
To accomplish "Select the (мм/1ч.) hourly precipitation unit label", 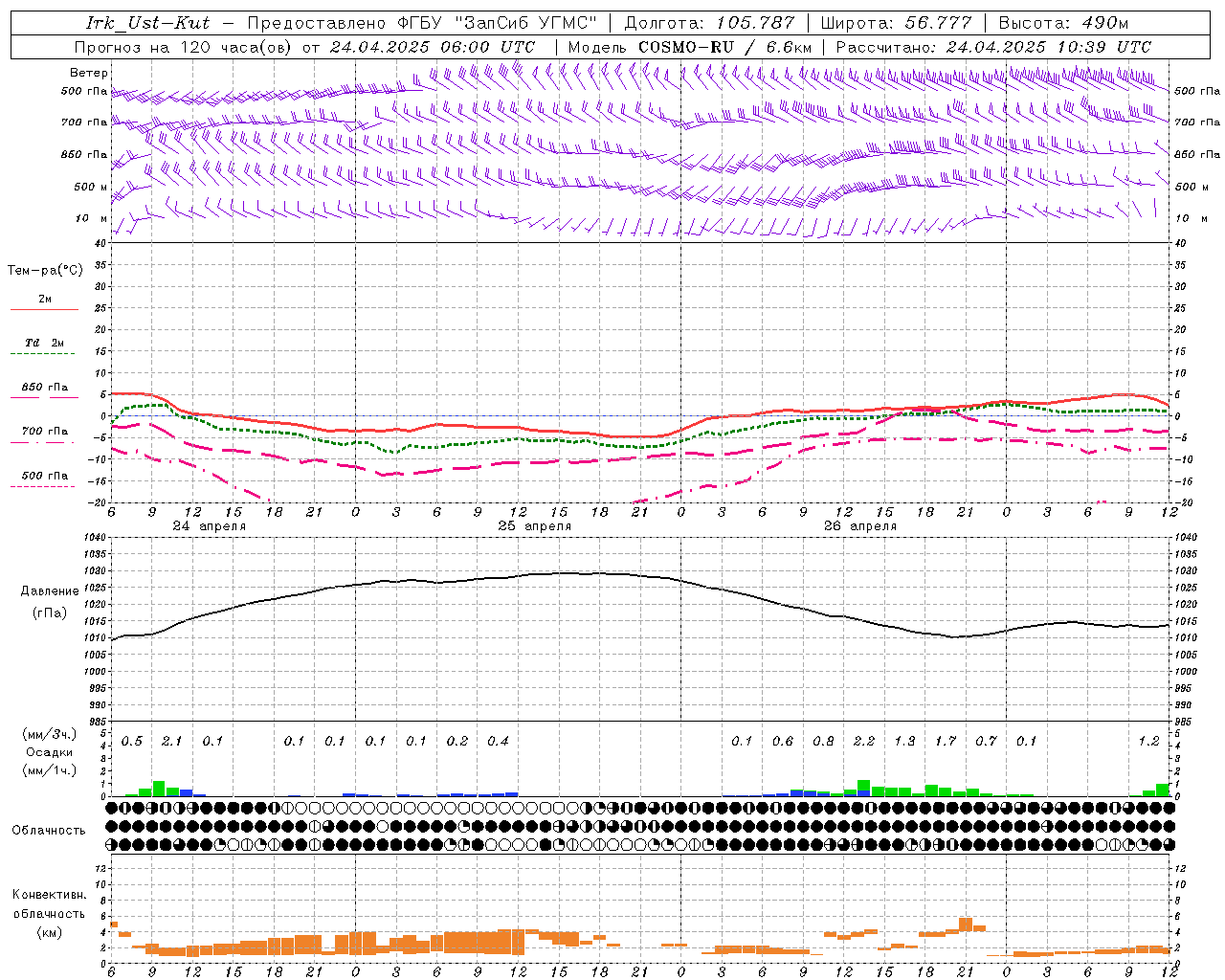I will (48, 770).
